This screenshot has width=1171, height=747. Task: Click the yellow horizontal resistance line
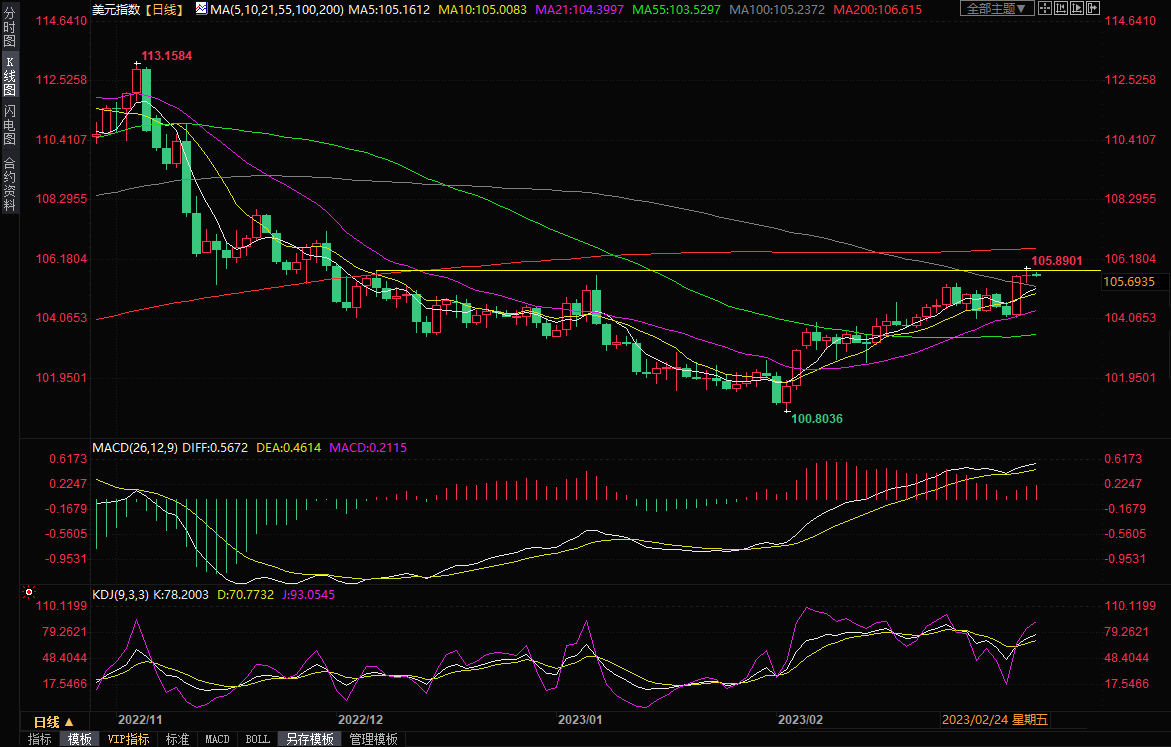700,271
